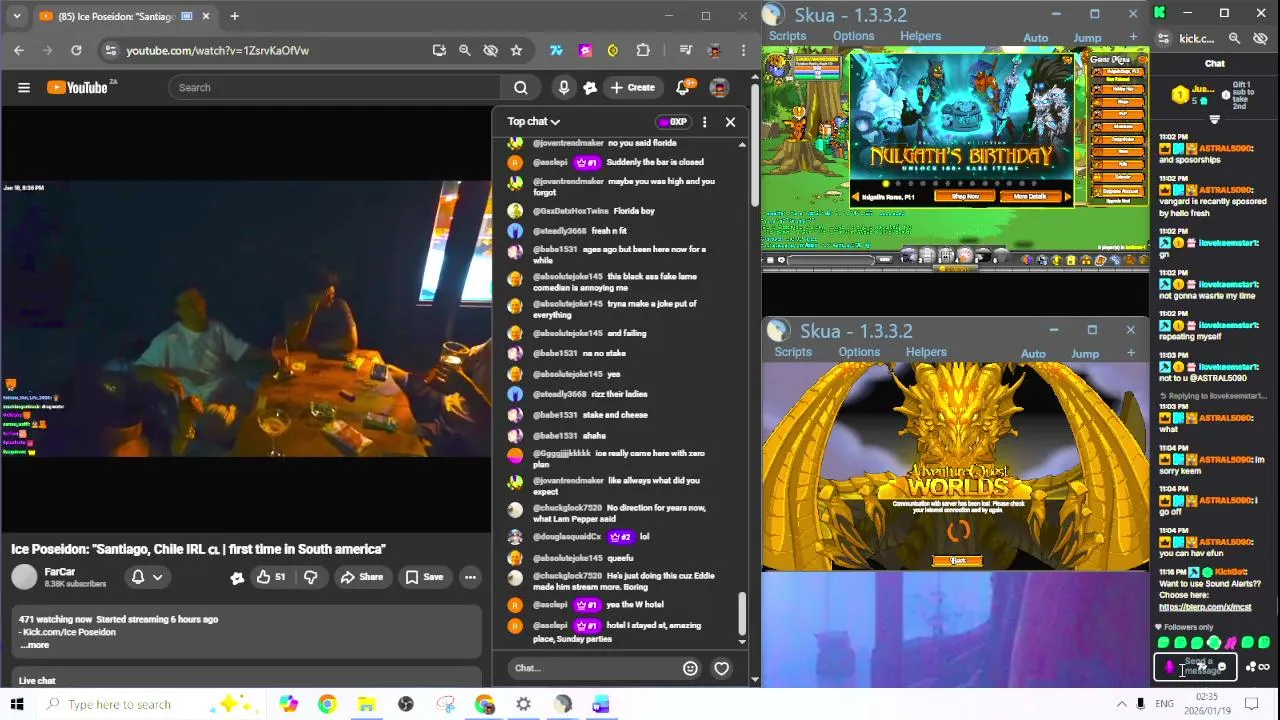Image resolution: width=1280 pixels, height=720 pixels.
Task: Expand the Chrome tab search dropdown
Action: pyautogui.click(x=16, y=16)
